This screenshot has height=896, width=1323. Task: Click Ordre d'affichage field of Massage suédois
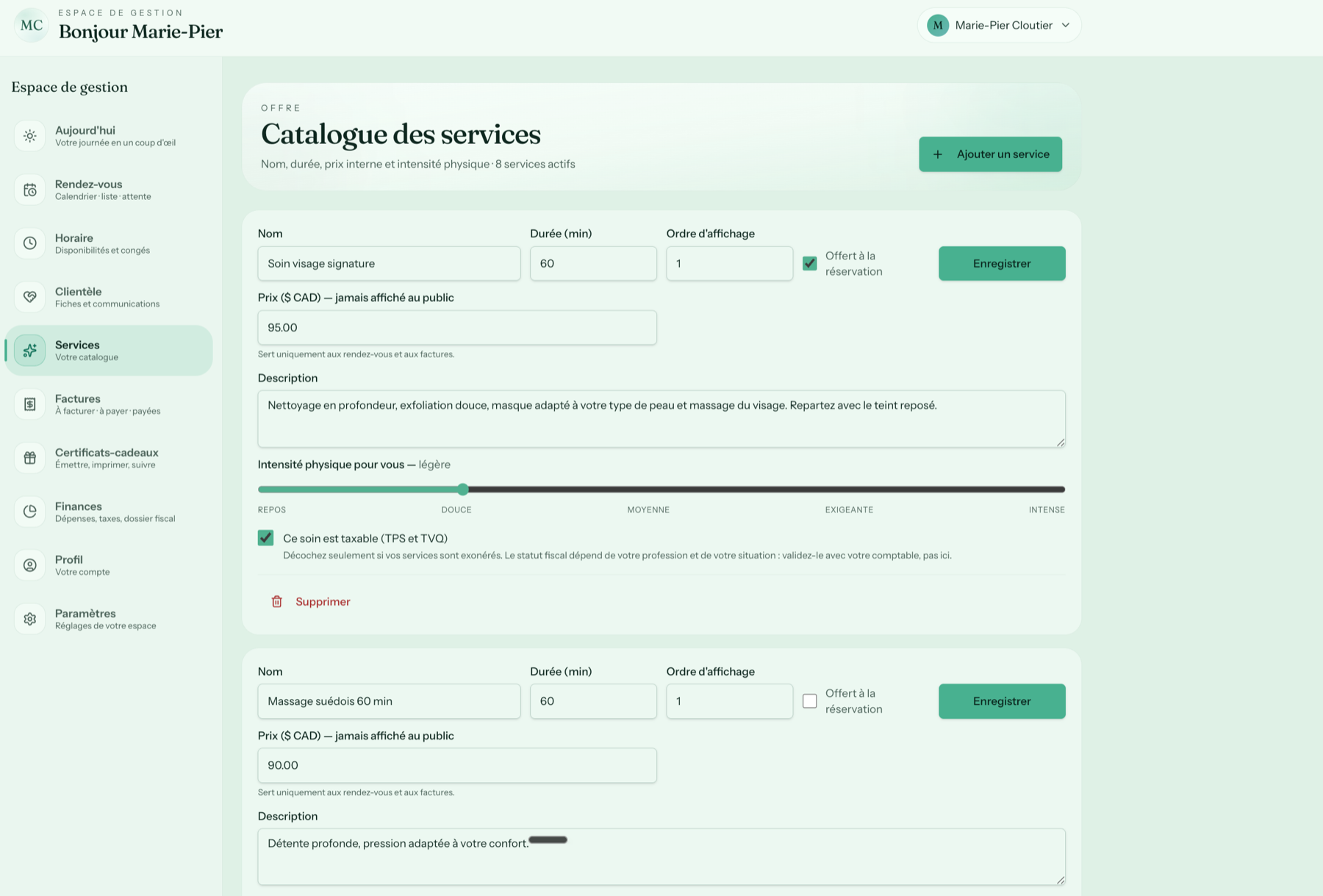(729, 701)
